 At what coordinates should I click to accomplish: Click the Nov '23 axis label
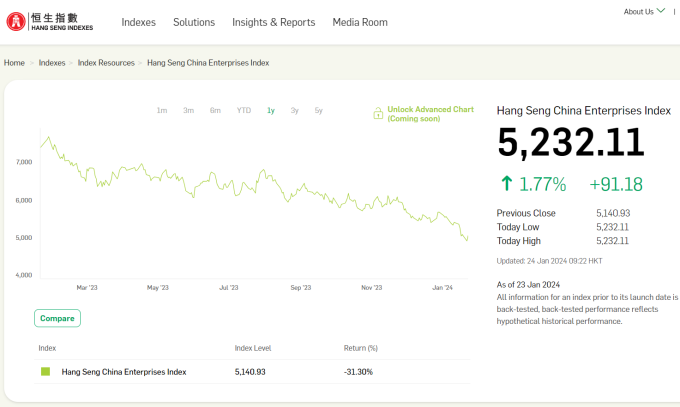click(x=372, y=287)
